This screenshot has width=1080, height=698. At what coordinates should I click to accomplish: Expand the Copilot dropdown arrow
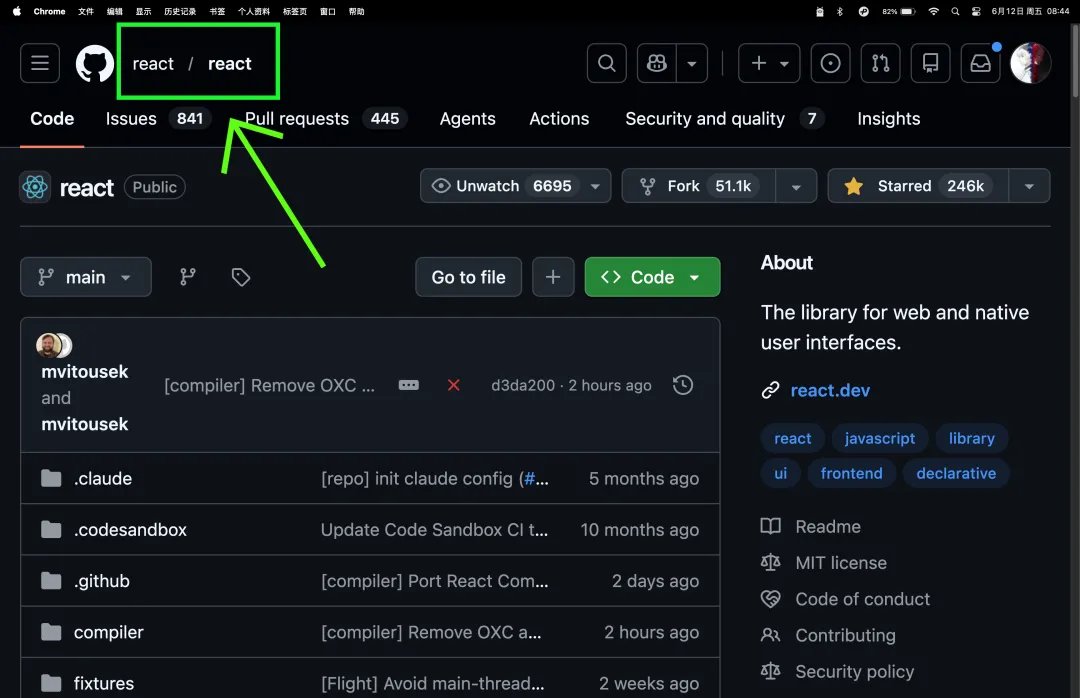point(692,63)
